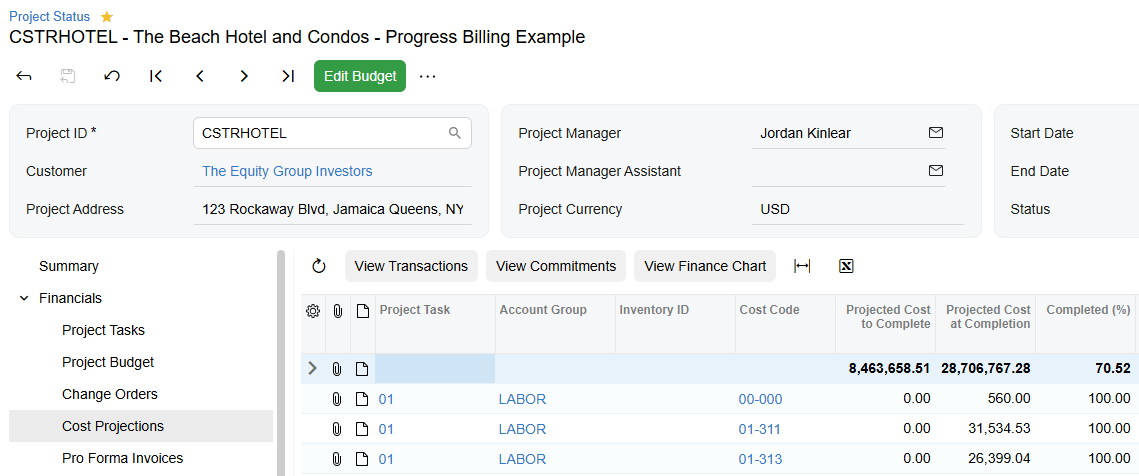Click the favorite star next to Project Status

(107, 16)
